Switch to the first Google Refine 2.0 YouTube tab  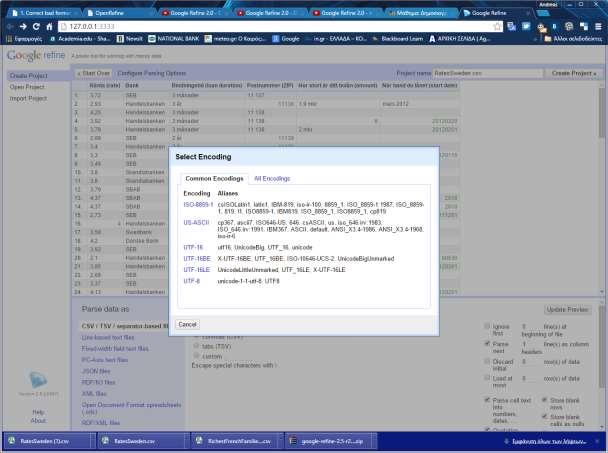click(192, 13)
